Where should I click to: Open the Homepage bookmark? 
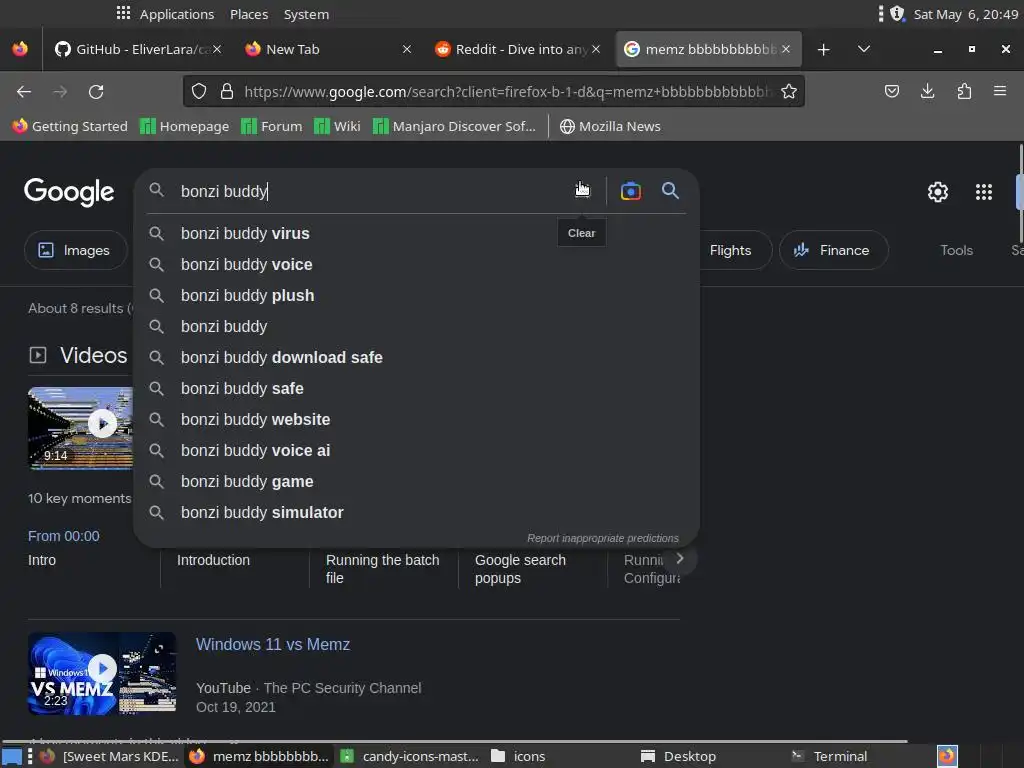(185, 126)
